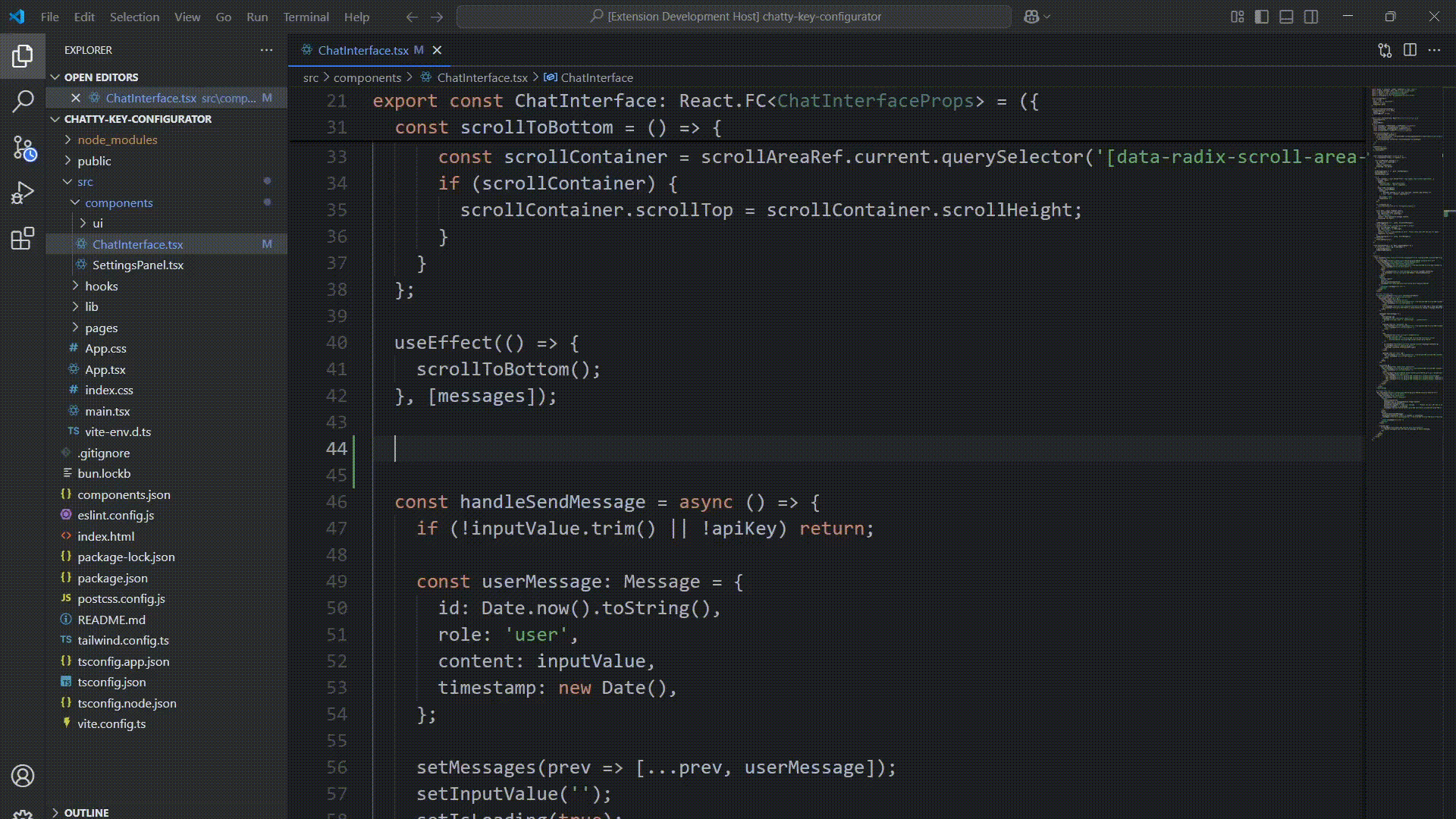Toggle the secondary side bar visibility
Image resolution: width=1456 pixels, height=819 pixels.
click(1311, 17)
